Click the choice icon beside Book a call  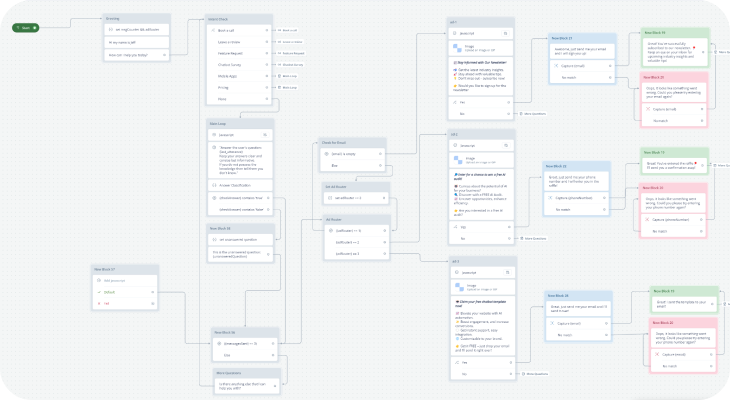213,31
